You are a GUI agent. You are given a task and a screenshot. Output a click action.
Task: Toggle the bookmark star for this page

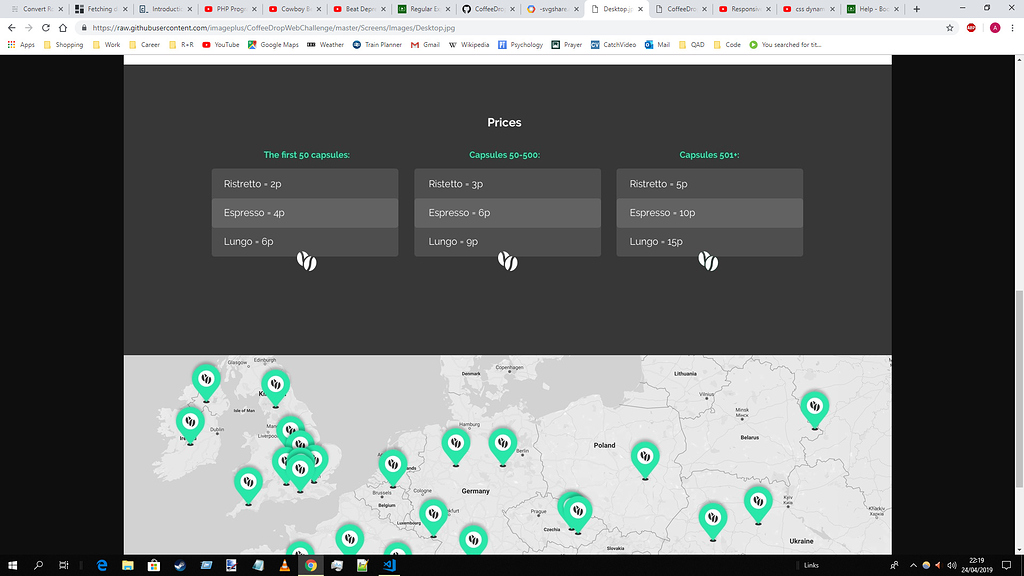950,29
